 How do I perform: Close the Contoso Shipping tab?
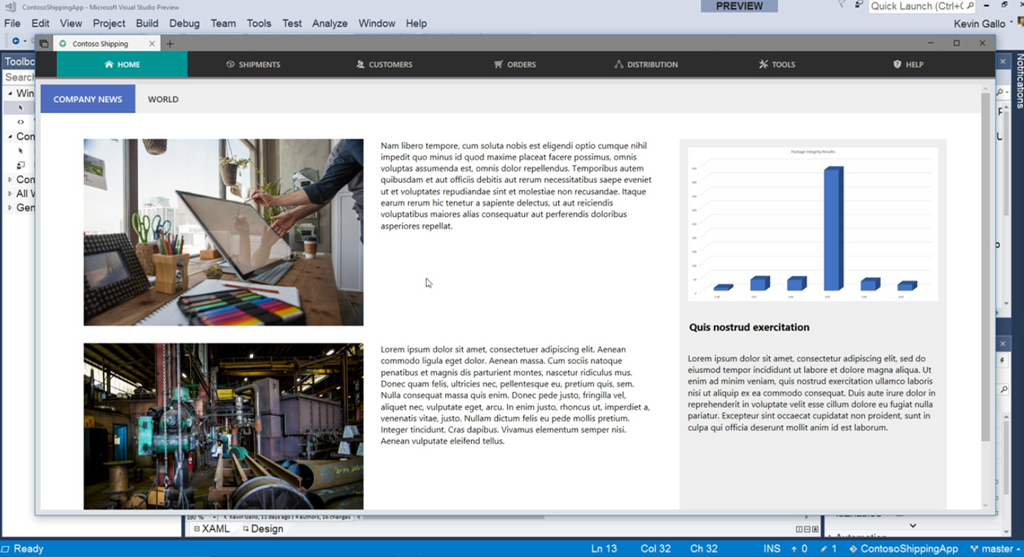coord(152,44)
